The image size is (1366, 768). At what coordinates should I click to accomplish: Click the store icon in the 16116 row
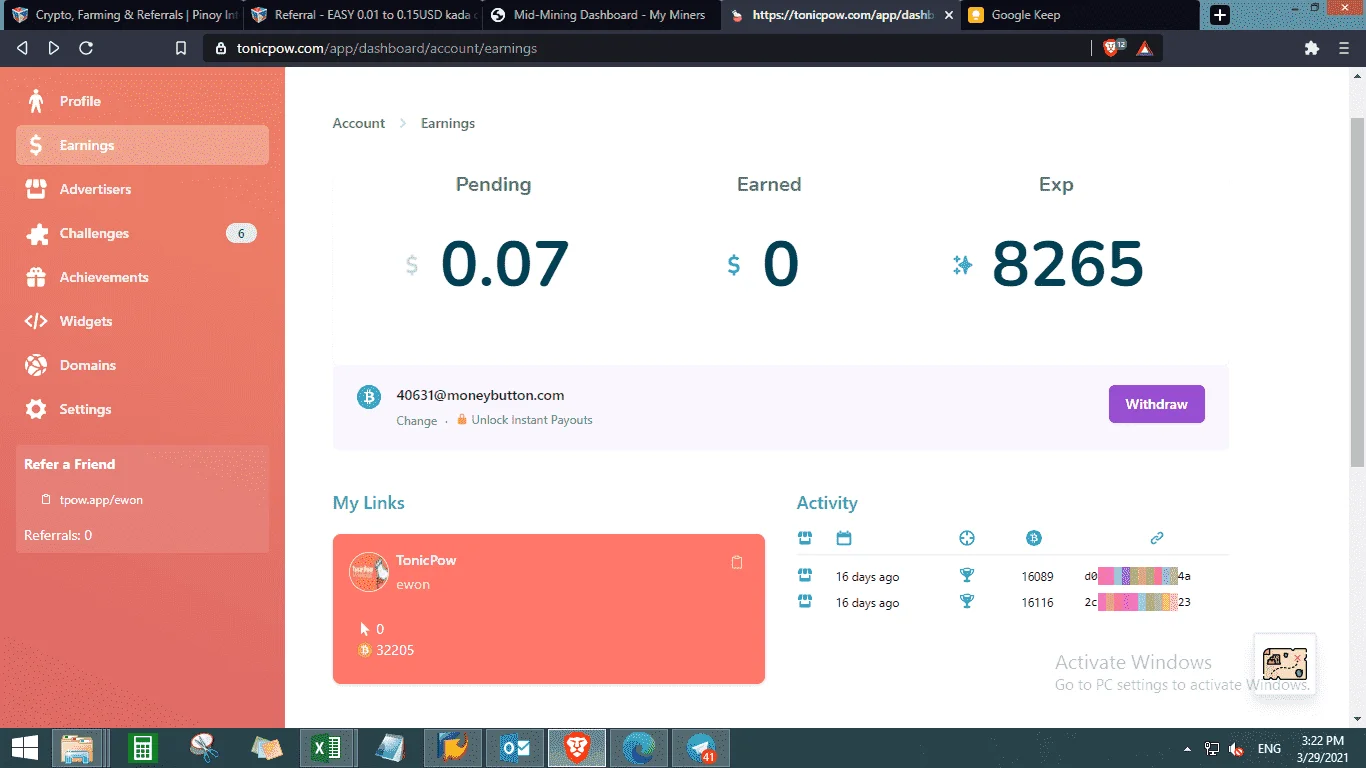[805, 601]
